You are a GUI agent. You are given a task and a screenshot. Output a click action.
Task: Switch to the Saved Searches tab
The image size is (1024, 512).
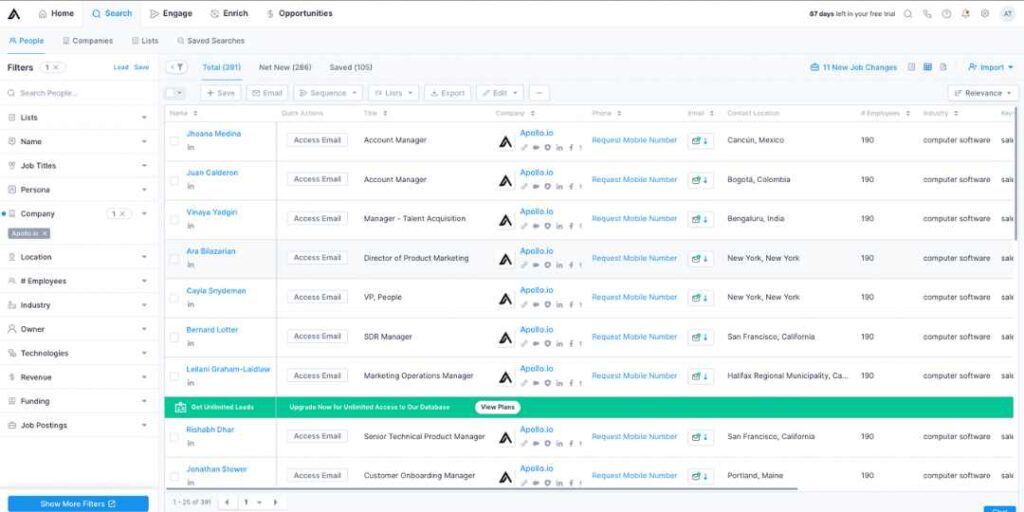(210, 40)
